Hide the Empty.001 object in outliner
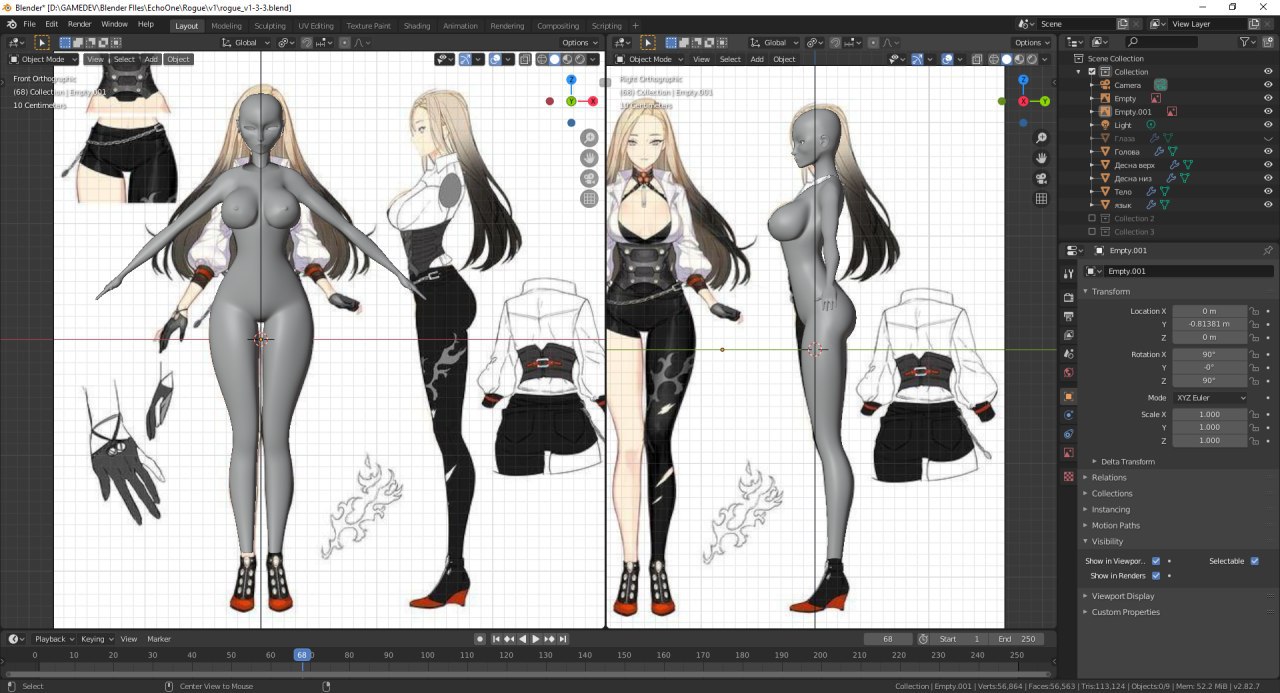1280x693 pixels. 1268,112
